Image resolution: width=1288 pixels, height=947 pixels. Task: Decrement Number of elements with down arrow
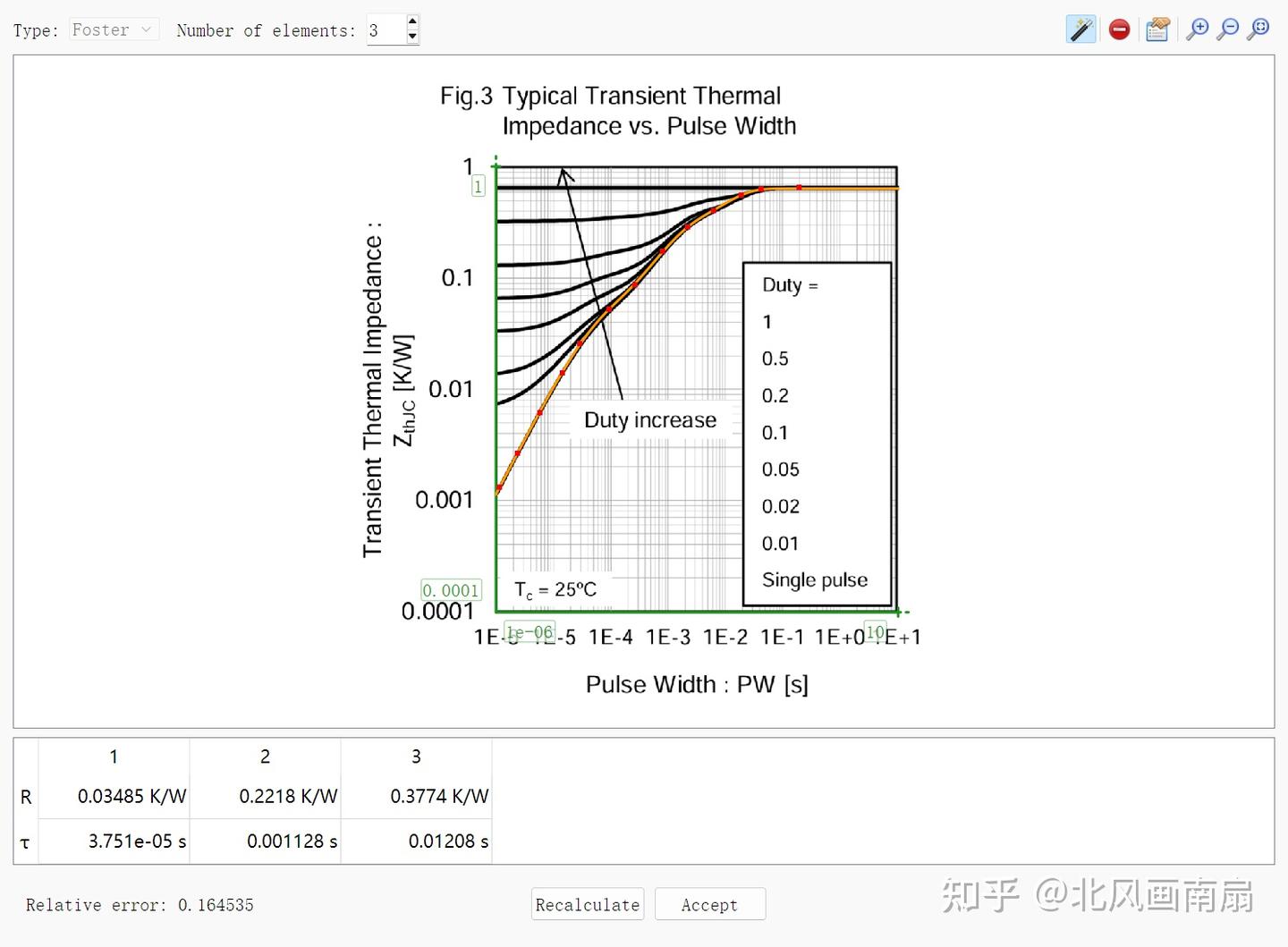[x=412, y=37]
